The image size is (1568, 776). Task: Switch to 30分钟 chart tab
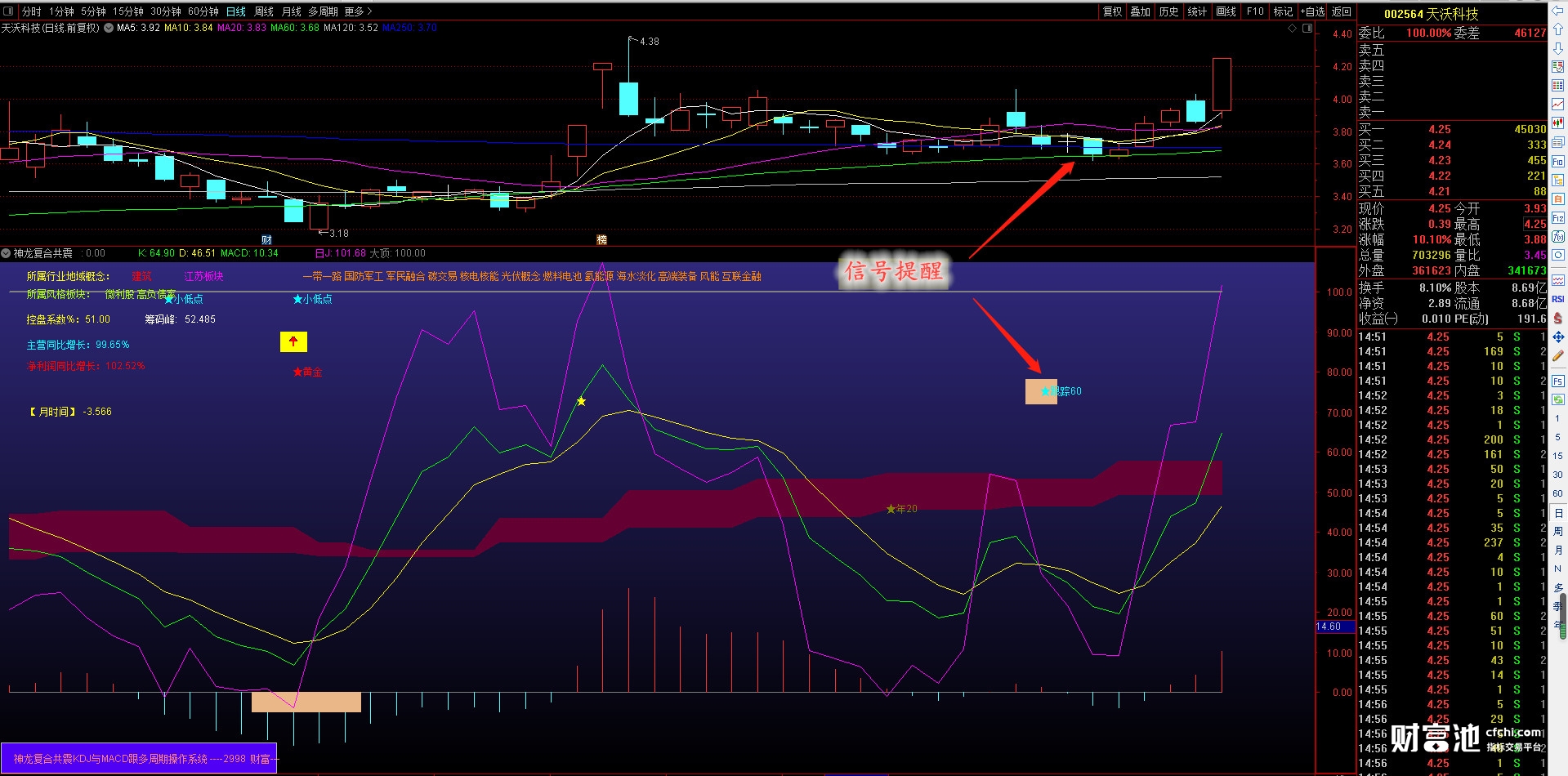[165, 11]
